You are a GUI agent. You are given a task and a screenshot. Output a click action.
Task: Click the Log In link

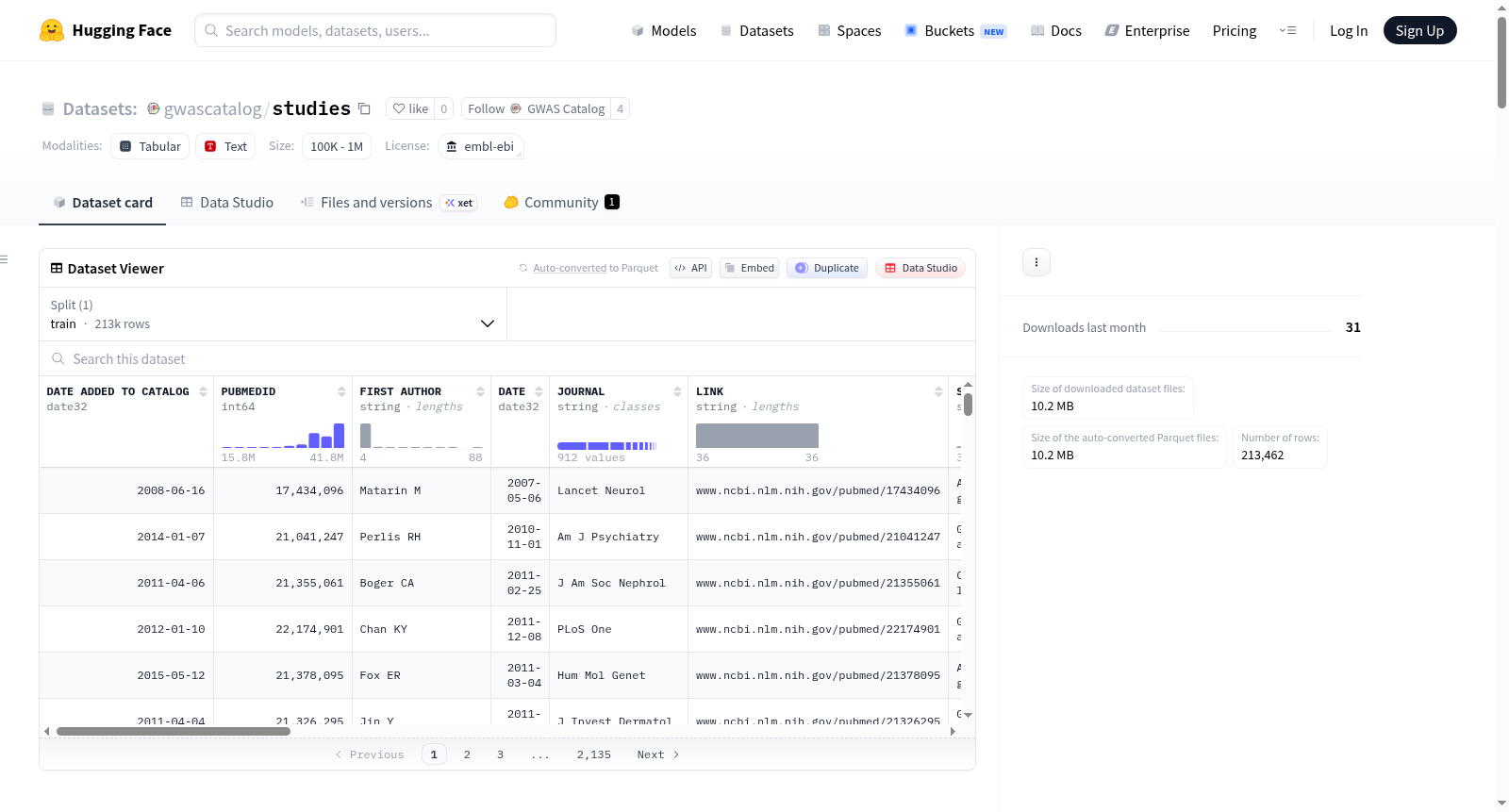1349,30
